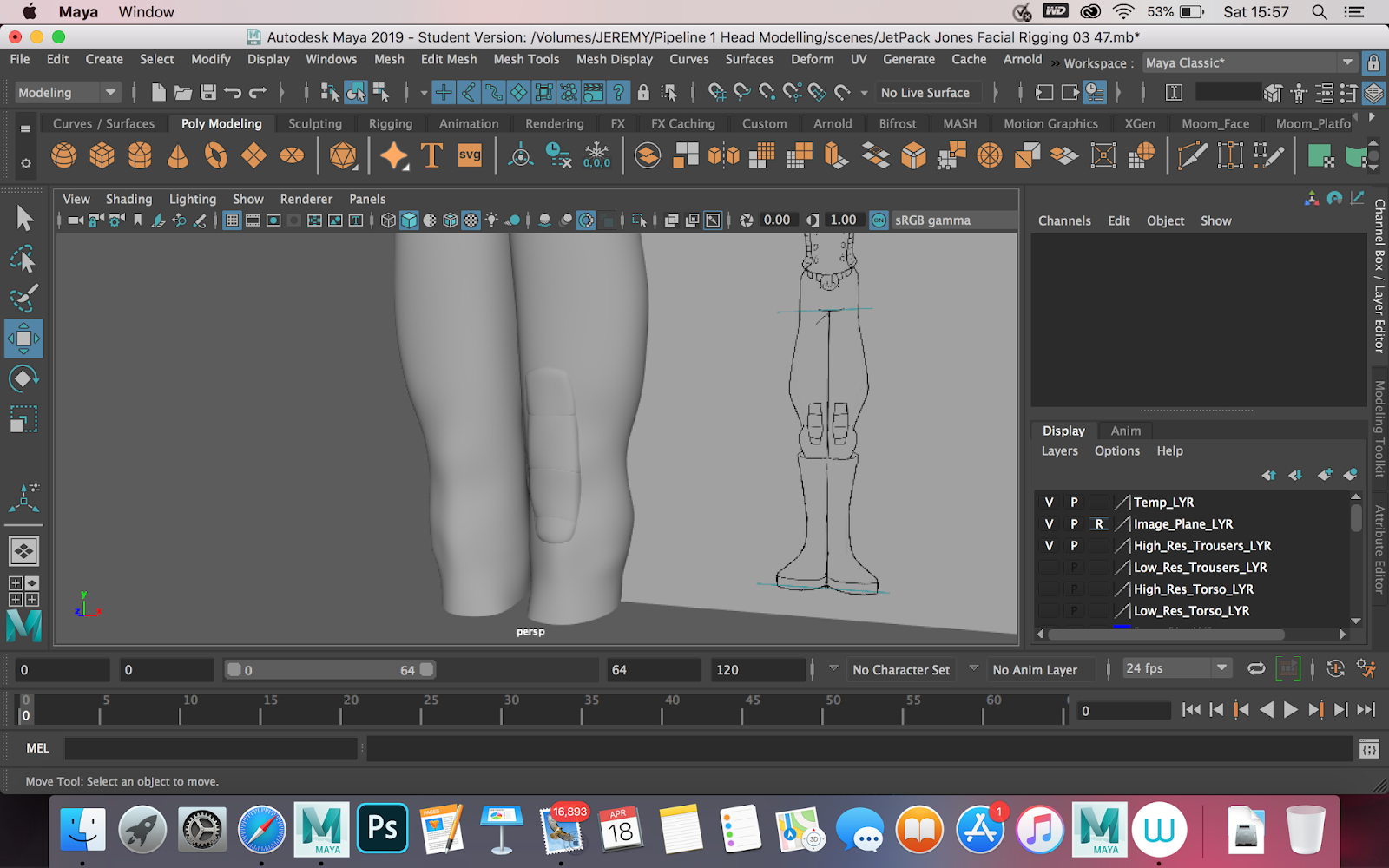Screen dimensions: 1389x868
Task: Select the Move tool in the toolbox
Action: pyautogui.click(x=23, y=339)
